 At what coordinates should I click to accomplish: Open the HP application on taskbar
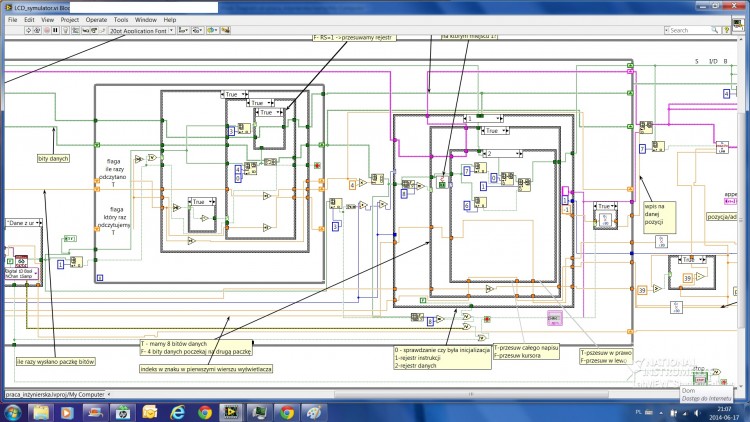[x=122, y=412]
